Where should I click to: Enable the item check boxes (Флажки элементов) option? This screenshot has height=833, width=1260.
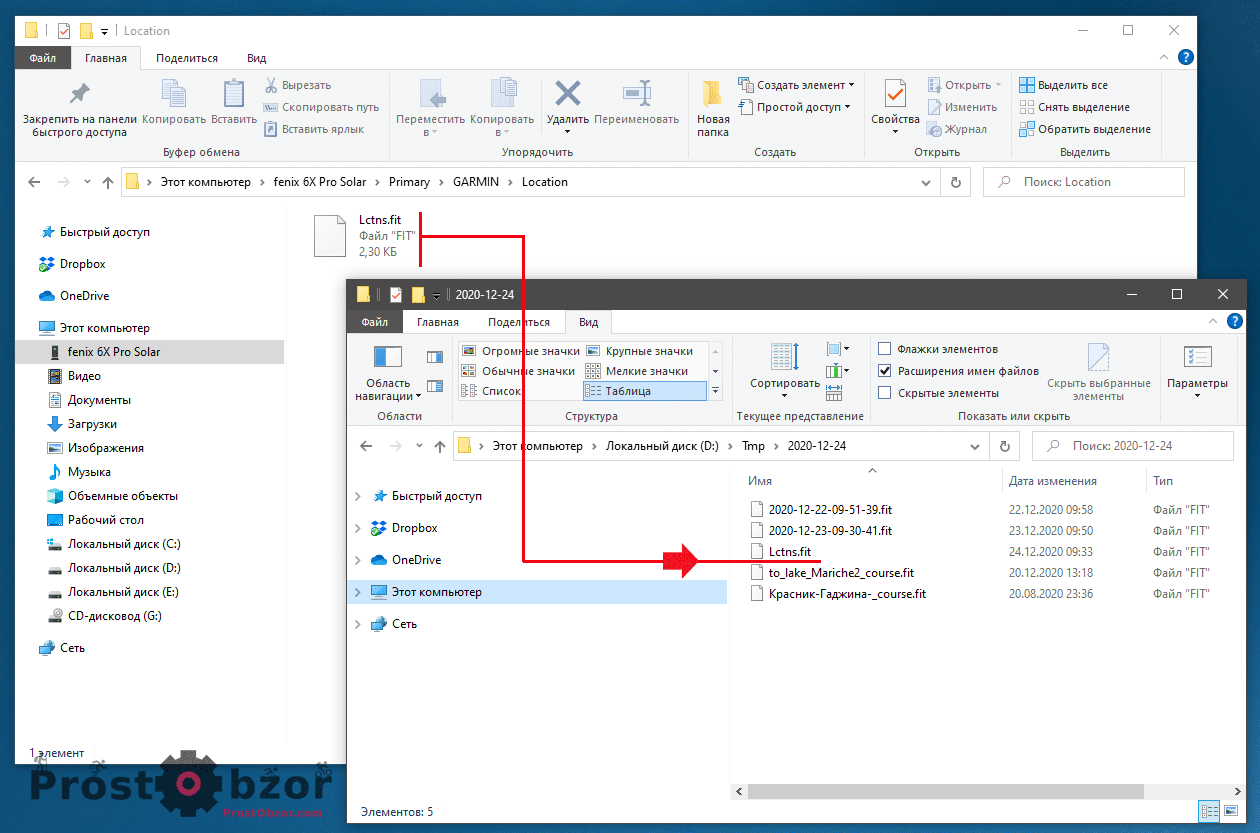884,349
